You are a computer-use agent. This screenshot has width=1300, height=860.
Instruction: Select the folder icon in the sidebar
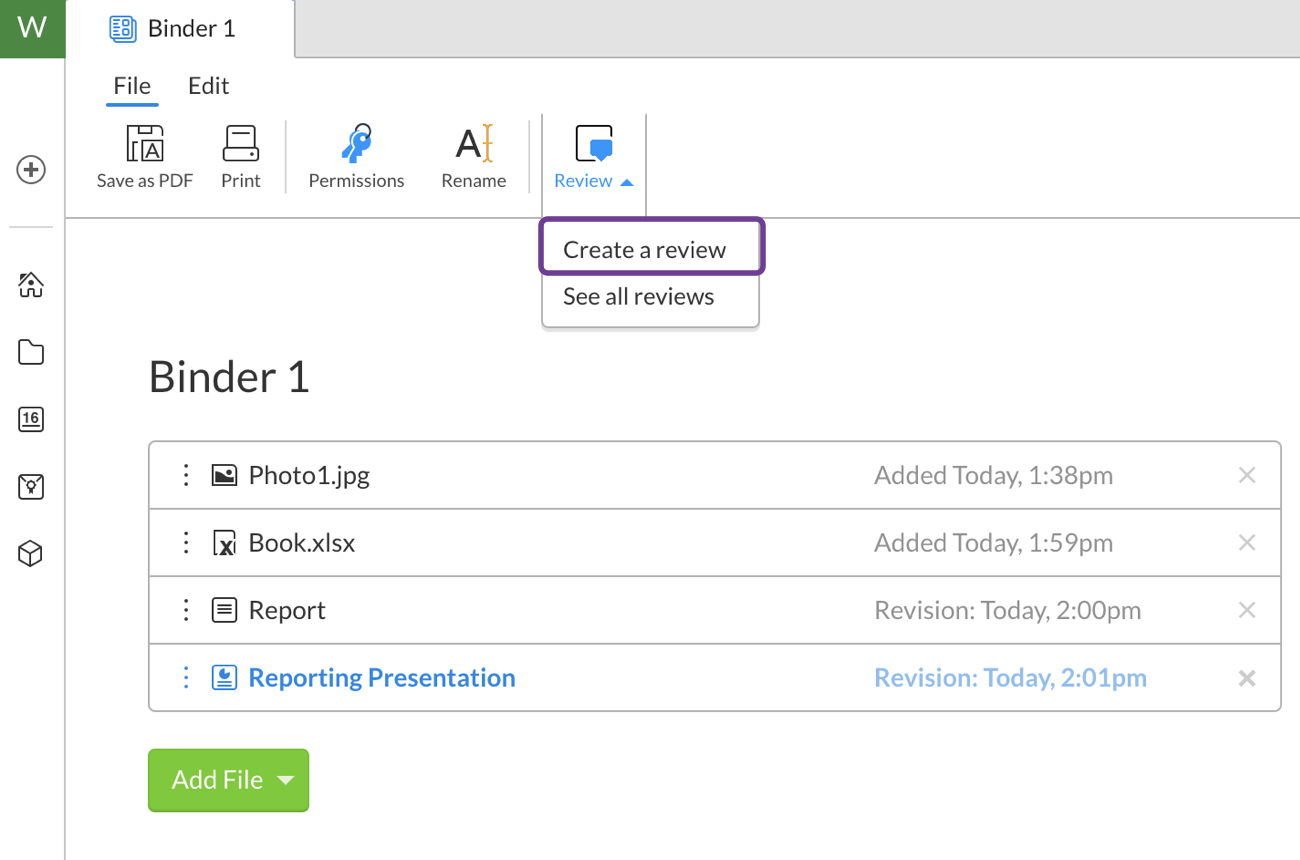tap(31, 353)
